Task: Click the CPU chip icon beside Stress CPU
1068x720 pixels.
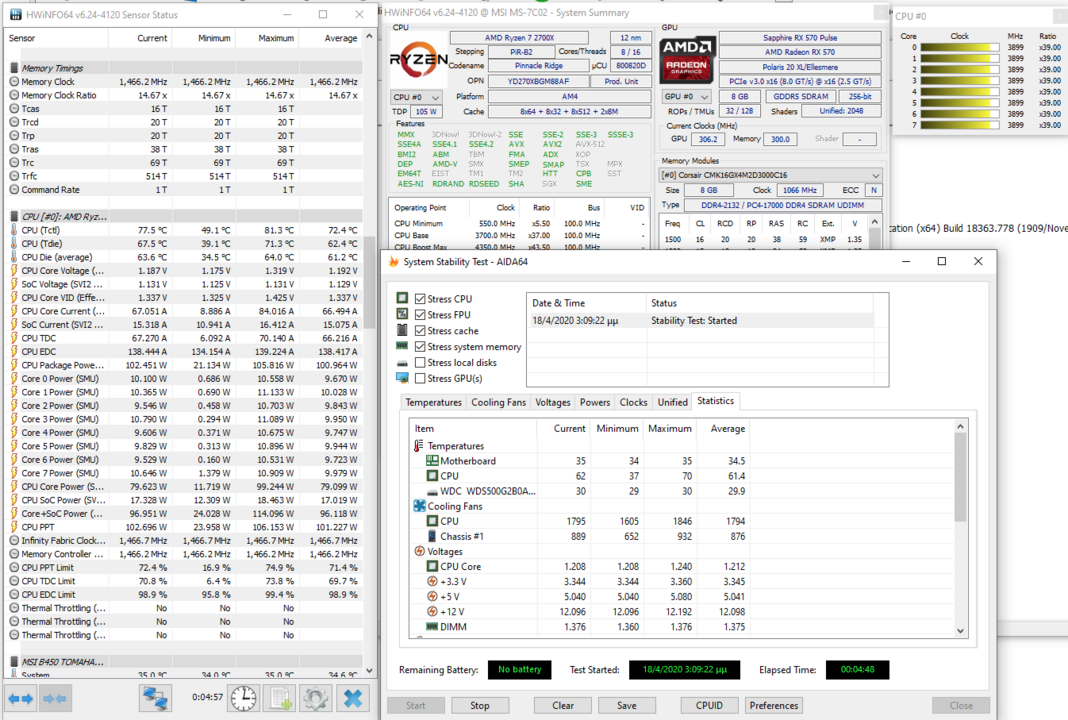Action: click(x=403, y=298)
